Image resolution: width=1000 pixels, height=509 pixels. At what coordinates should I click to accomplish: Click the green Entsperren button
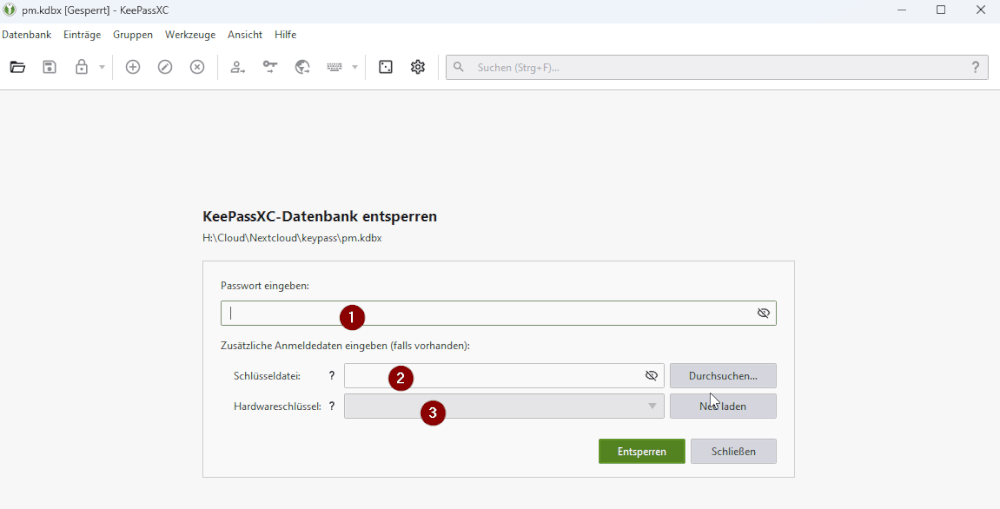coord(642,452)
